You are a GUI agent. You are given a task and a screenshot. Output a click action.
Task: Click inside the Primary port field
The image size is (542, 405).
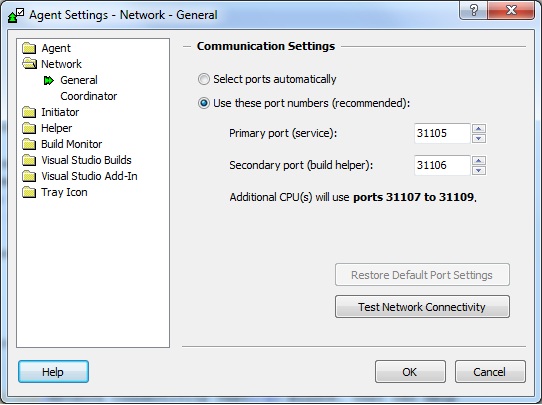coord(442,133)
